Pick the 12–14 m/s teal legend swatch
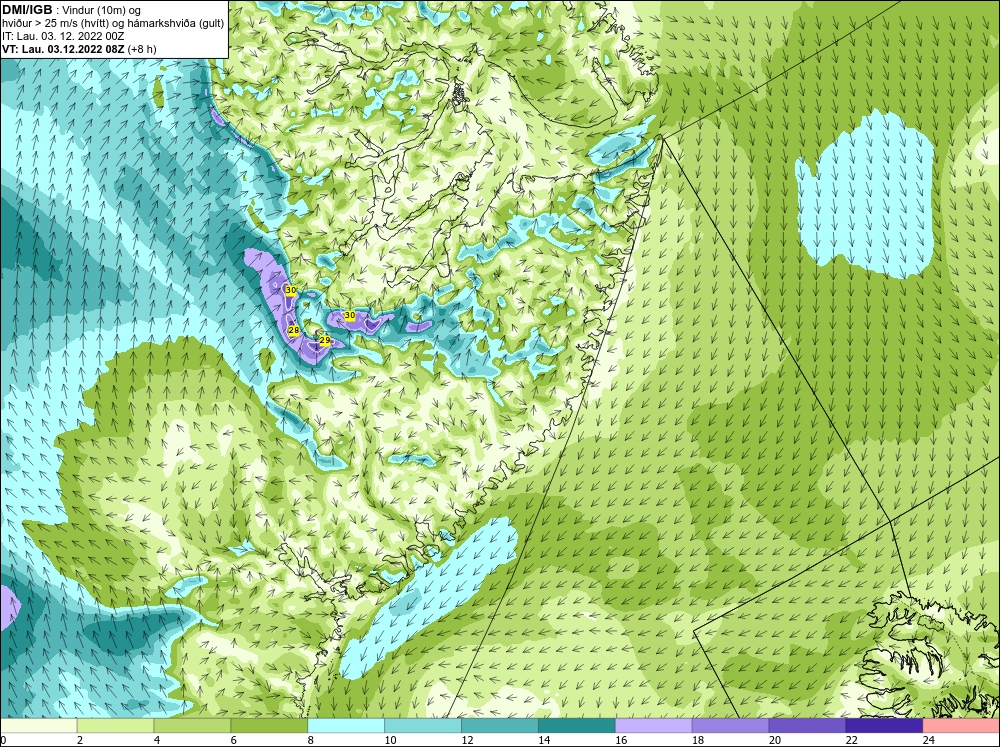 tap(499, 726)
